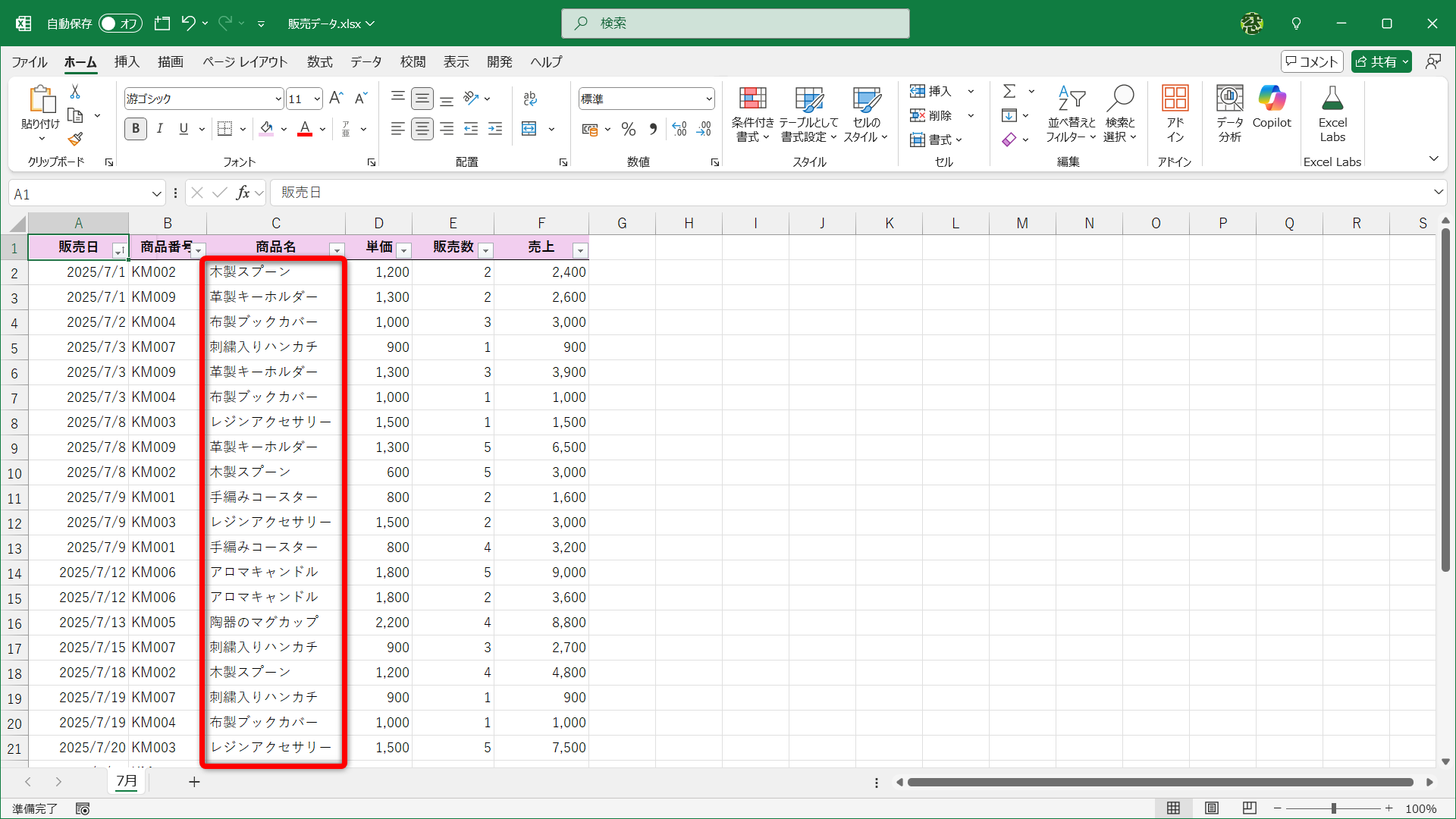The height and width of the screenshot is (819, 1456).
Task: Click the Copilot icon in ribbon
Action: tap(1272, 99)
